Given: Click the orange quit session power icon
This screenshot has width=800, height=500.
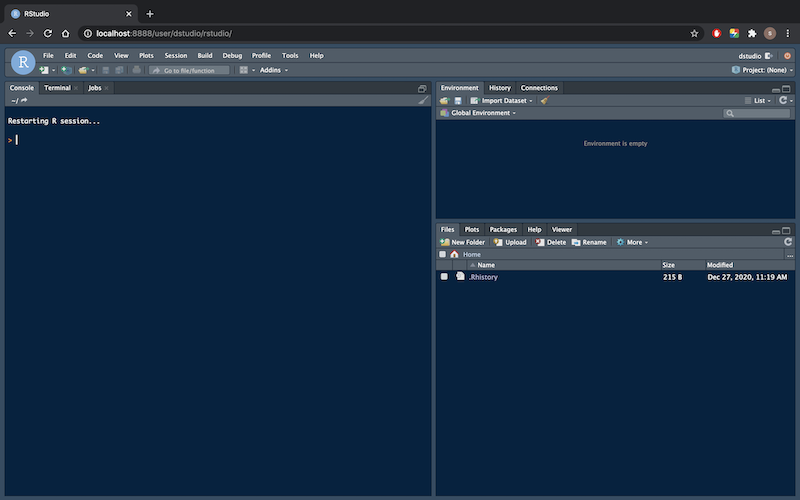Looking at the screenshot, I should coord(787,56).
